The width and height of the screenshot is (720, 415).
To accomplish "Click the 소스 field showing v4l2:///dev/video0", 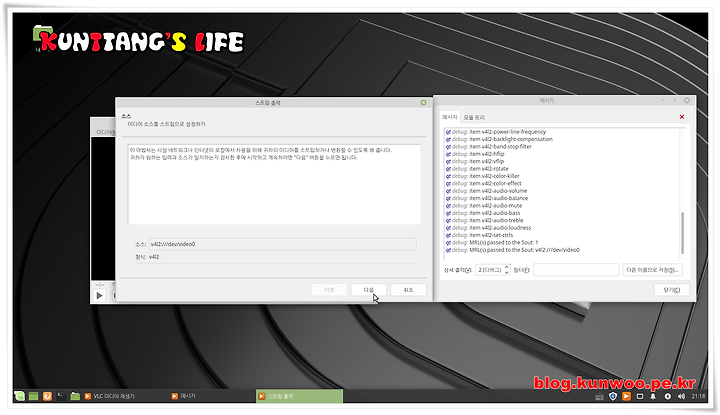I will 282,244.
